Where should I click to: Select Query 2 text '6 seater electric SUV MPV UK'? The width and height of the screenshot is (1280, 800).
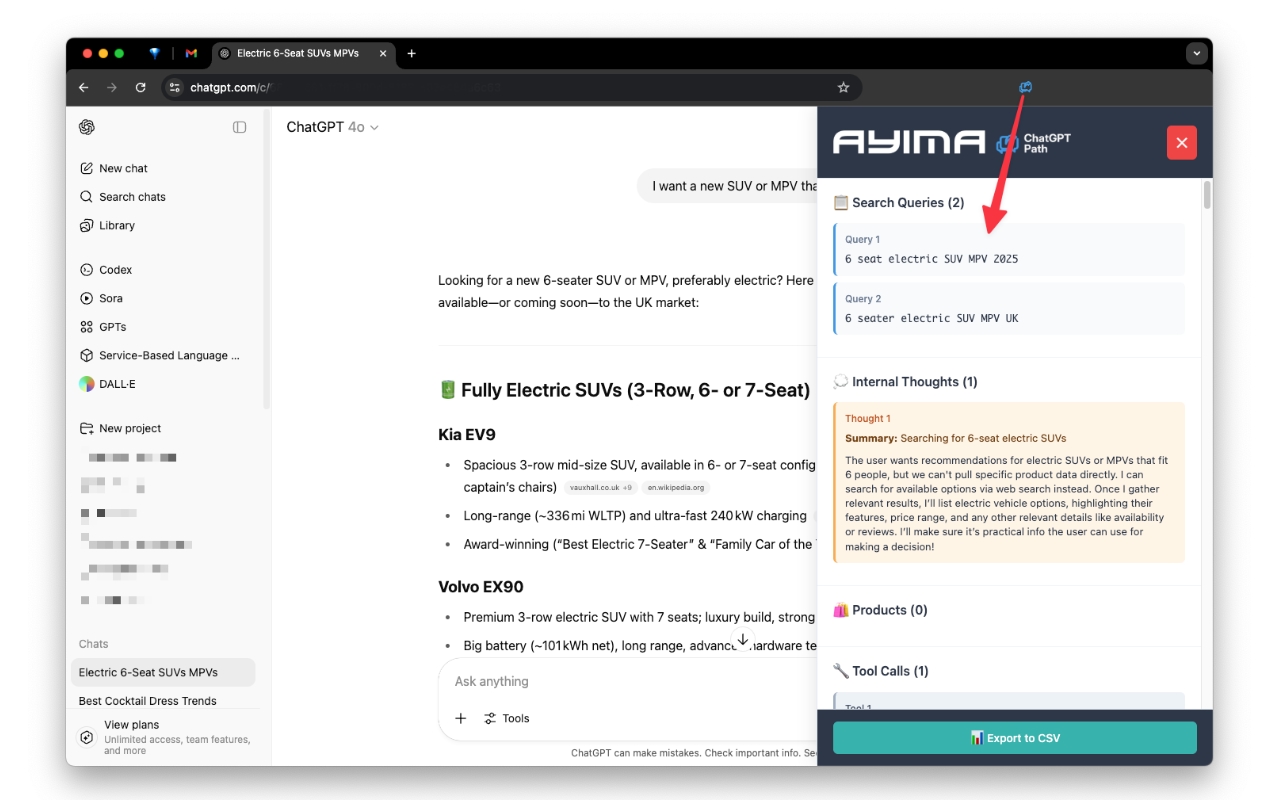tap(932, 318)
